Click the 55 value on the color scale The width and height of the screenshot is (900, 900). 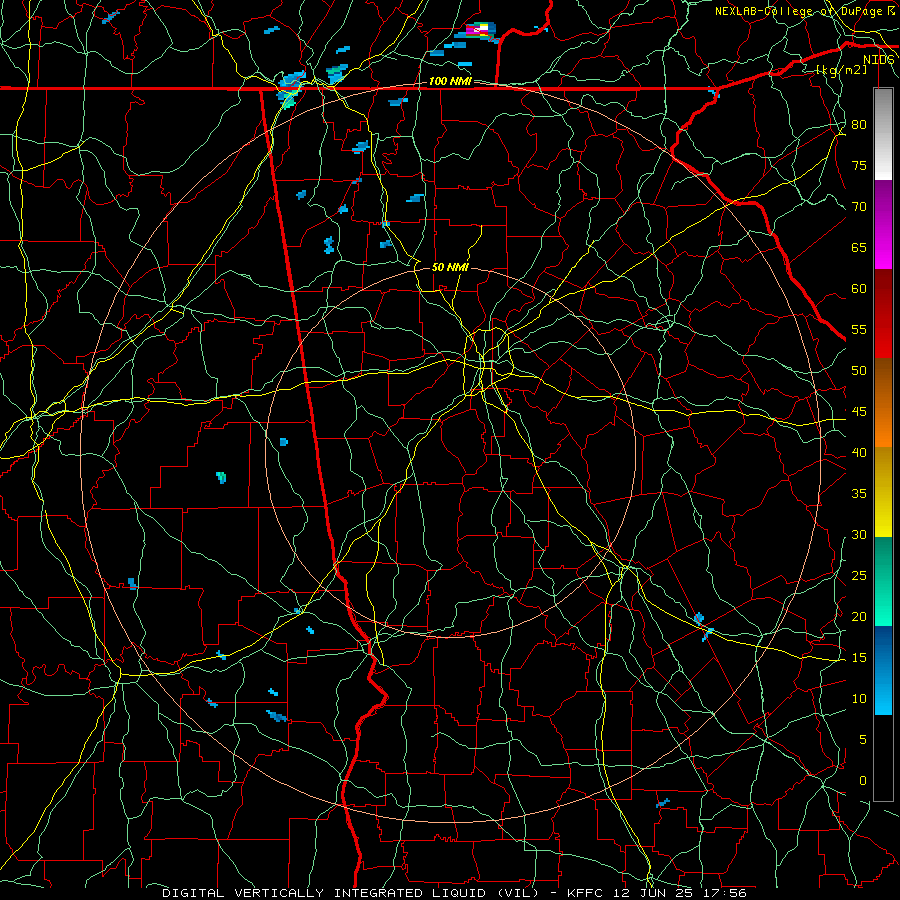(x=859, y=329)
